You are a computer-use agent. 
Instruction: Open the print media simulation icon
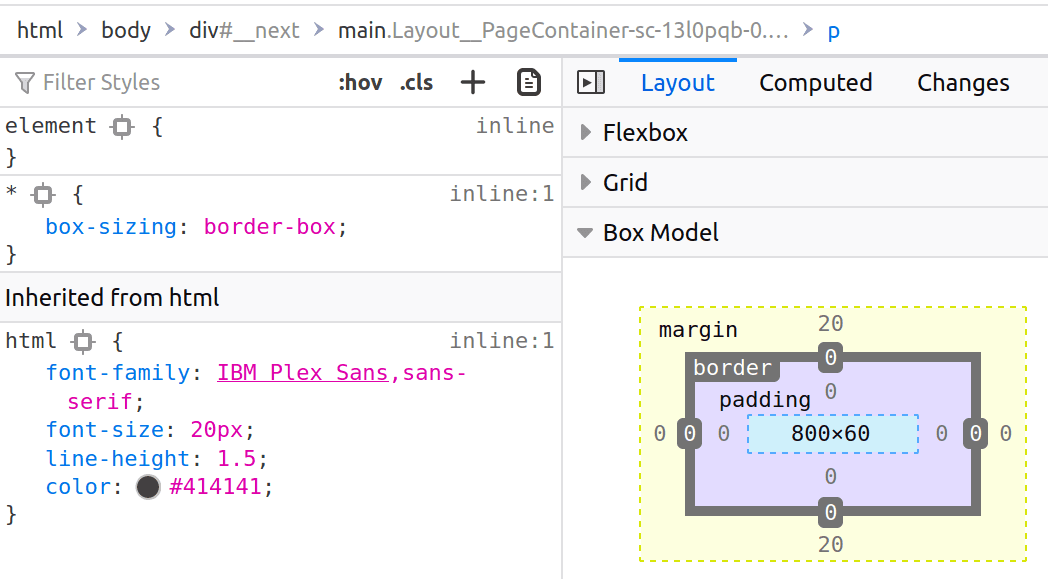pyautogui.click(x=529, y=82)
